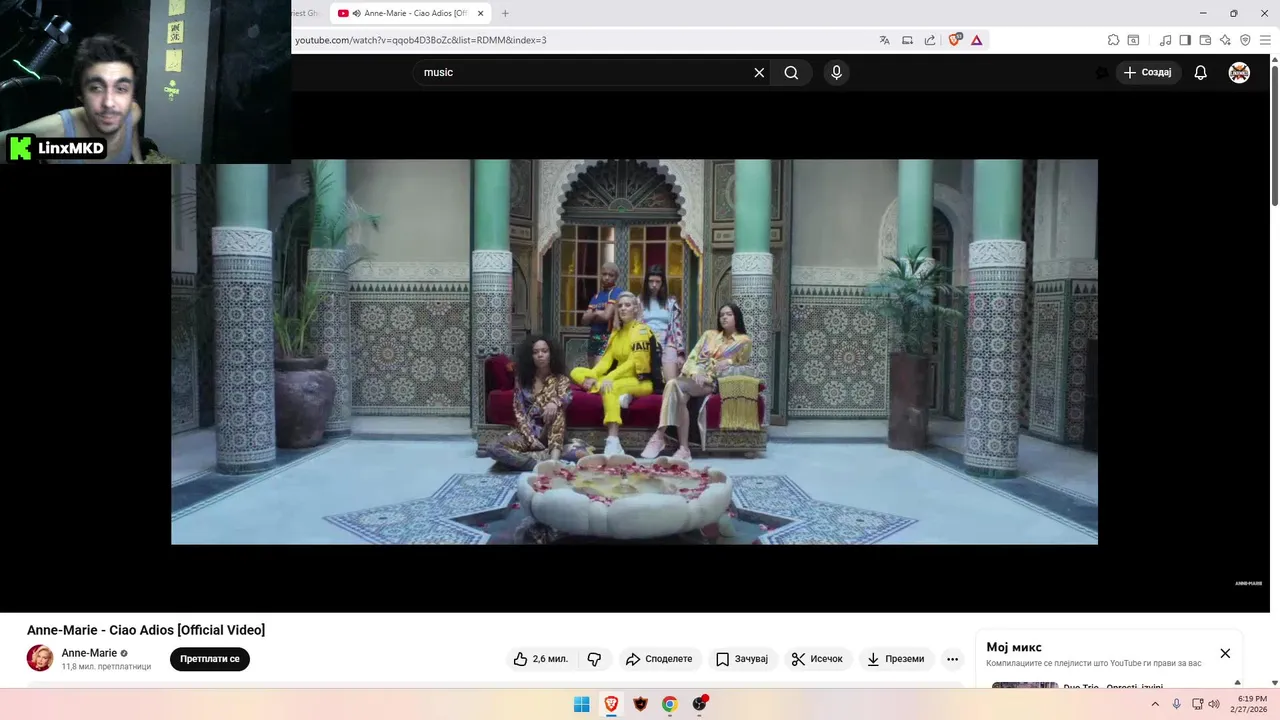
Task: Open Google Chrome in taskbar
Action: [x=670, y=704]
